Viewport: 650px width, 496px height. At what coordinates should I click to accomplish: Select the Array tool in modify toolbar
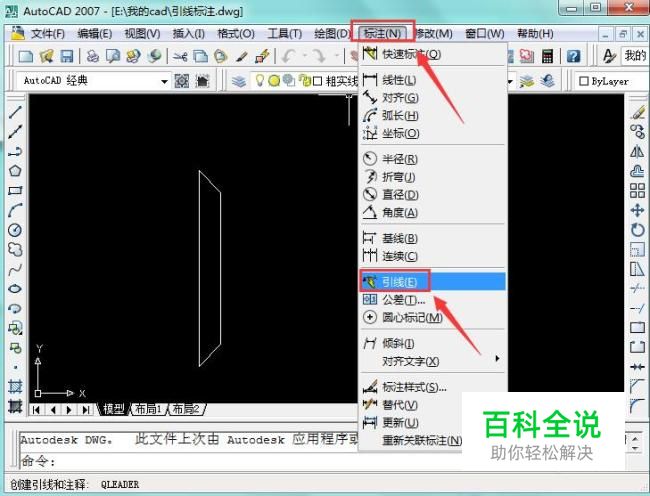(637, 191)
